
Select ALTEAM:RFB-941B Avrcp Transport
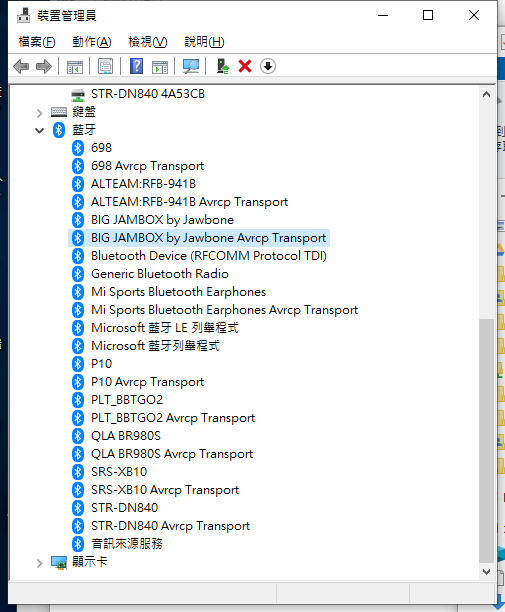point(189,202)
